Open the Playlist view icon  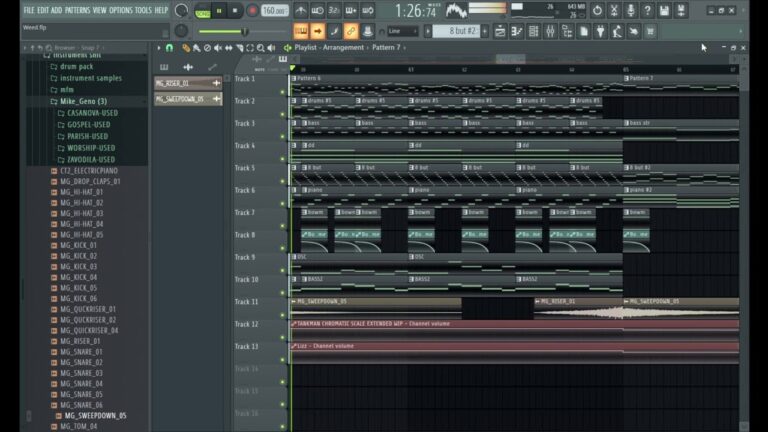pos(500,31)
